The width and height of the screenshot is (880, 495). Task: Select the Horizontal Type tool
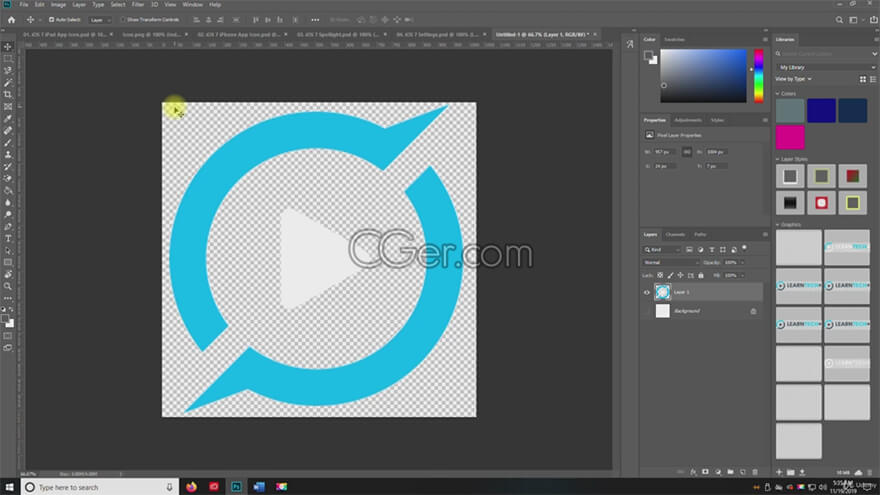pos(8,239)
